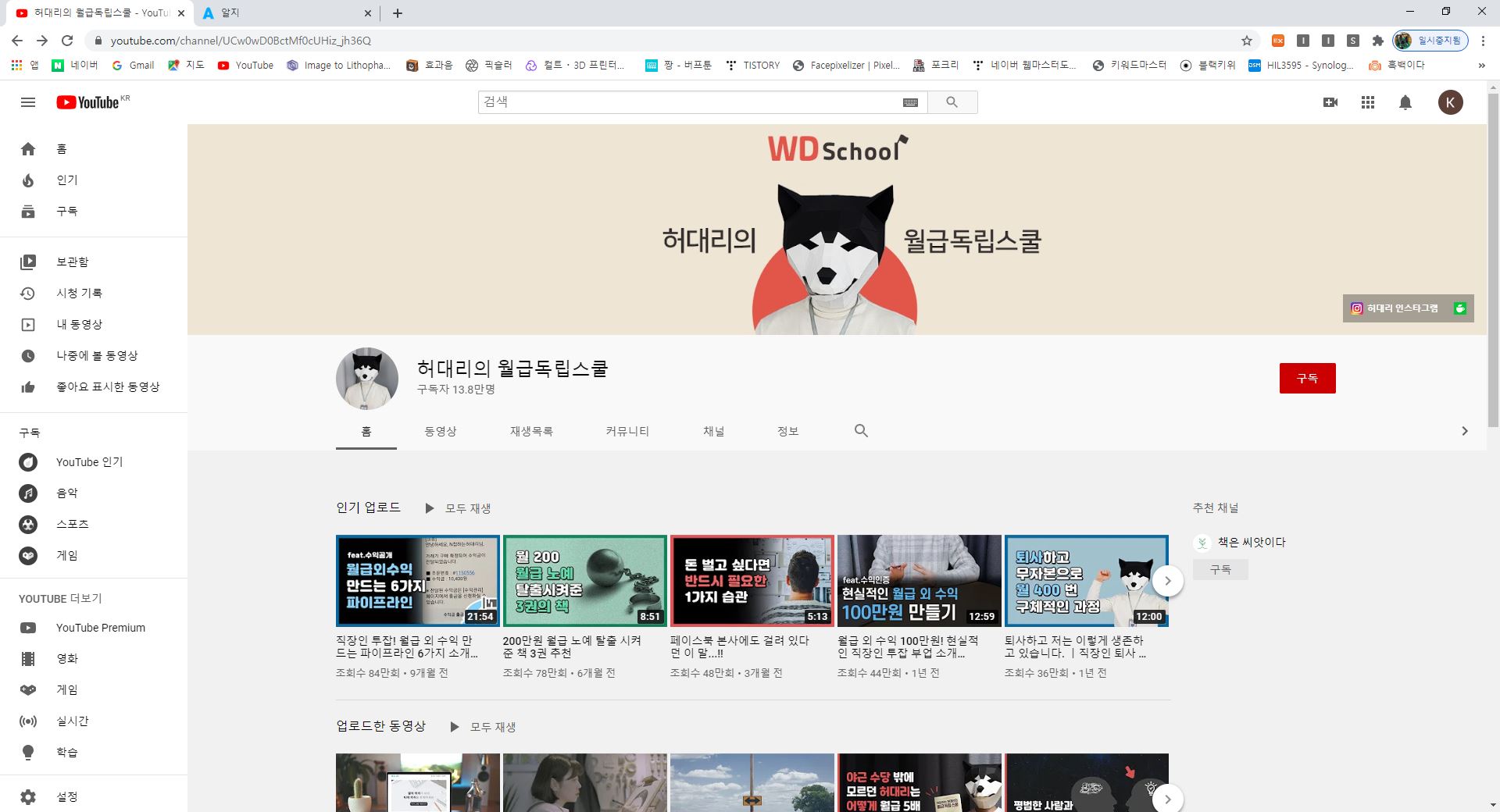The height and width of the screenshot is (812, 1500).
Task: Open 설정 settings in sidebar
Action: pyautogui.click(x=94, y=797)
